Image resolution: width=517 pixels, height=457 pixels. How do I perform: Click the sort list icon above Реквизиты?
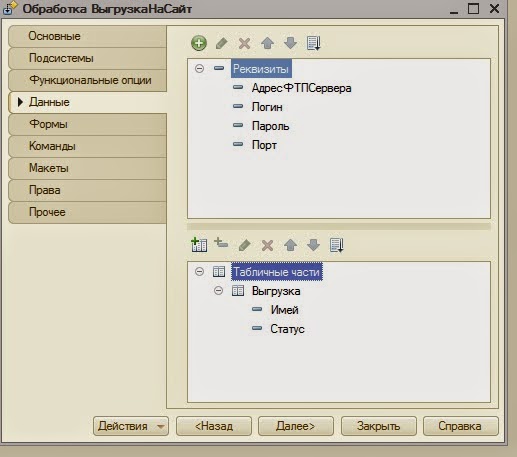tap(313, 43)
